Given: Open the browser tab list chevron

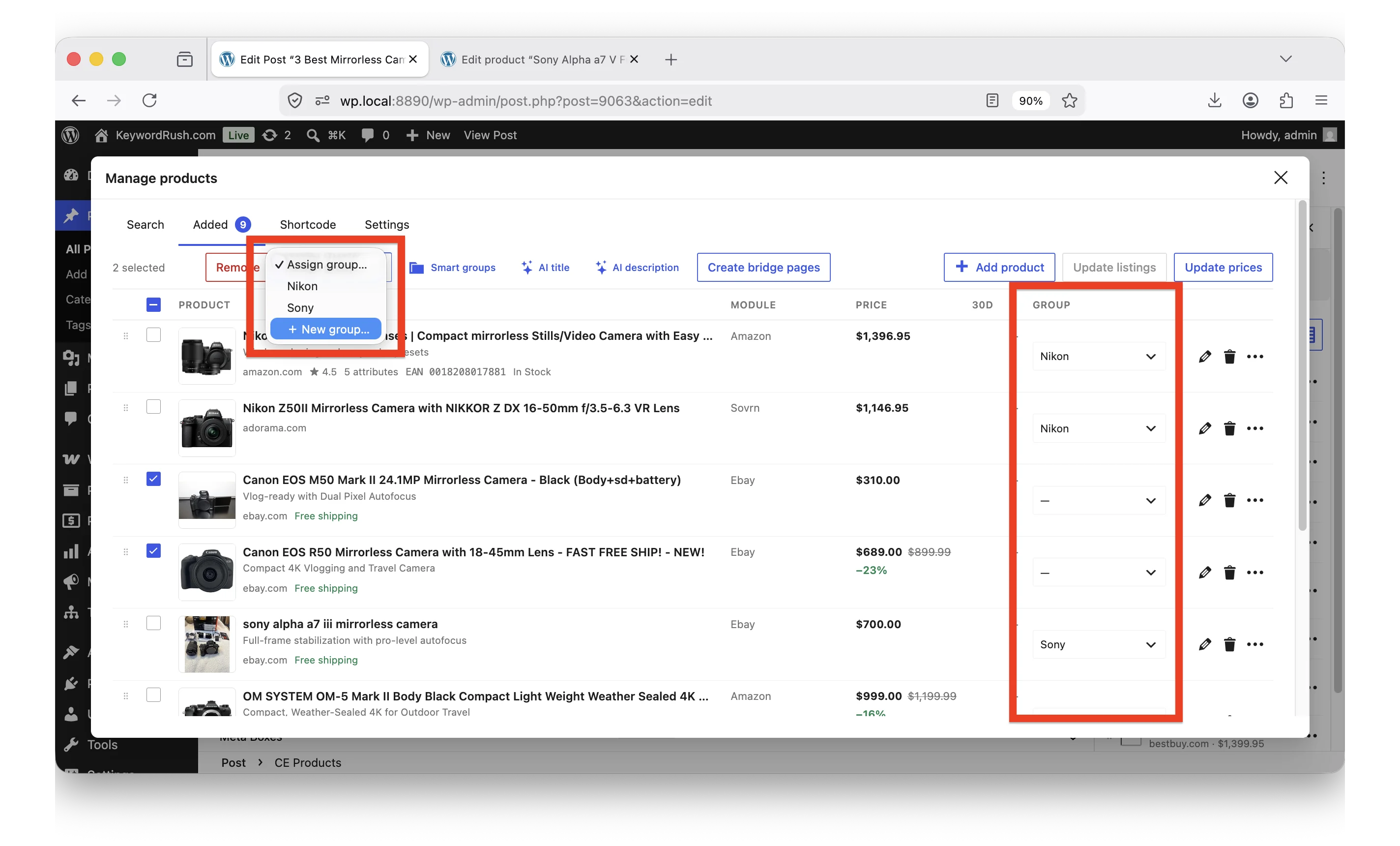Looking at the screenshot, I should [x=1285, y=59].
